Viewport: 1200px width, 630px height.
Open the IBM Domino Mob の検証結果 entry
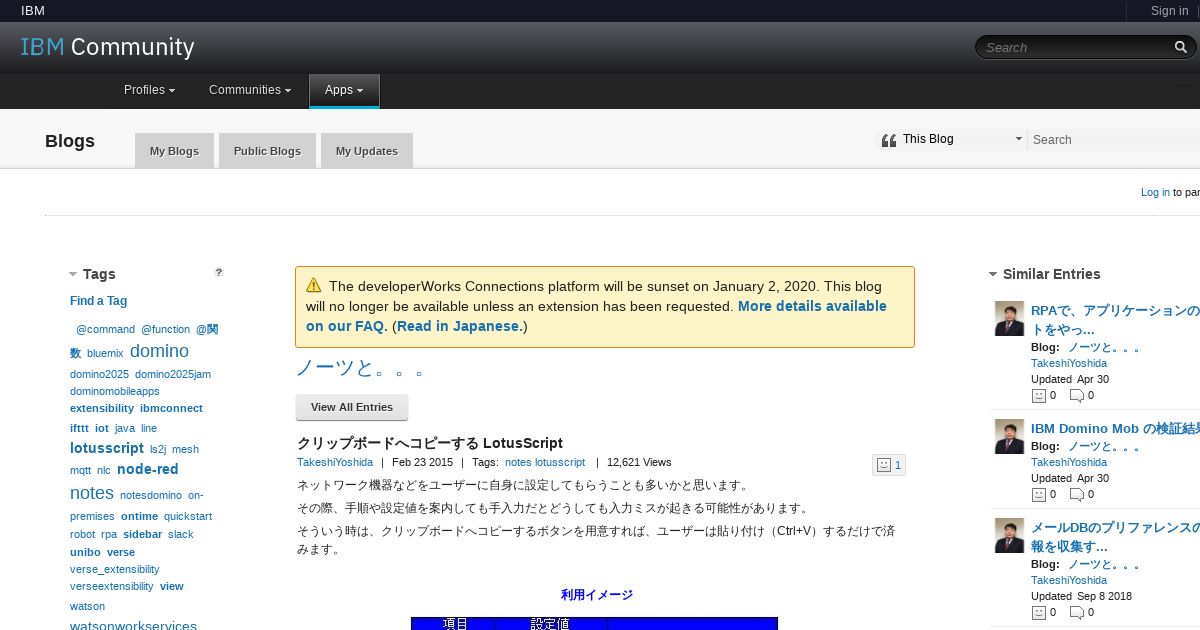tap(1115, 428)
